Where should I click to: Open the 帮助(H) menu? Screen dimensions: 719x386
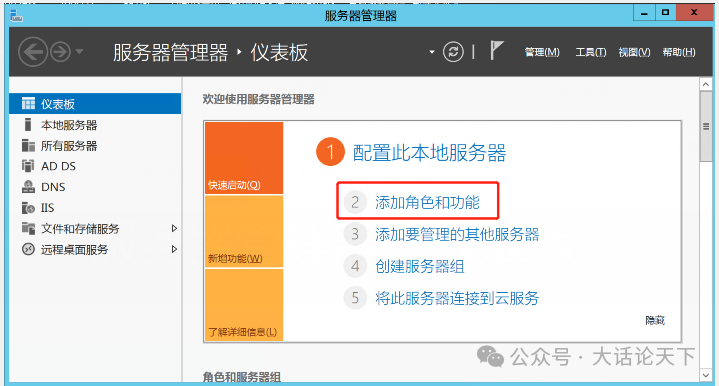(x=679, y=52)
